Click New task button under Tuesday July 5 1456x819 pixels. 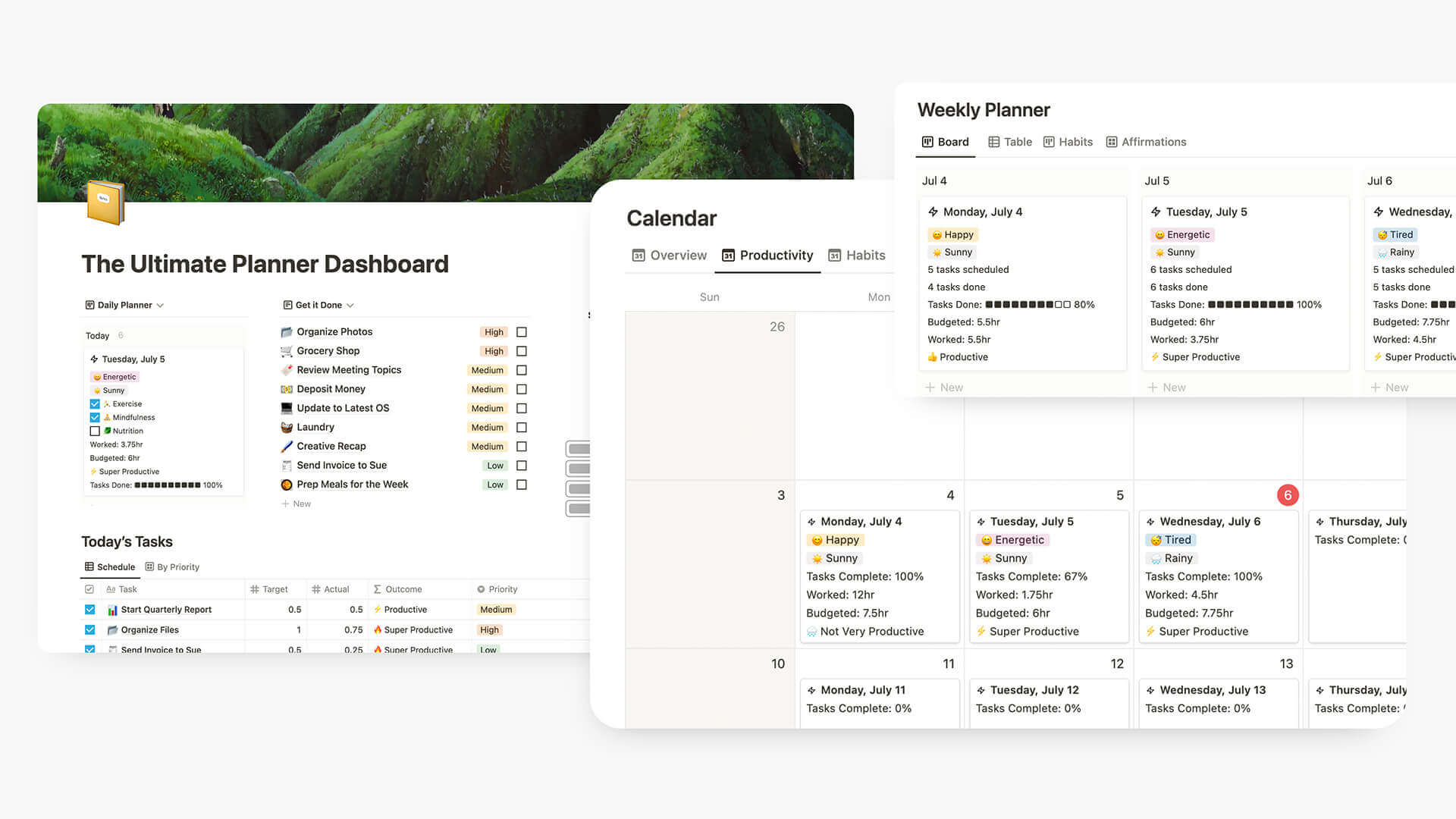(1172, 387)
